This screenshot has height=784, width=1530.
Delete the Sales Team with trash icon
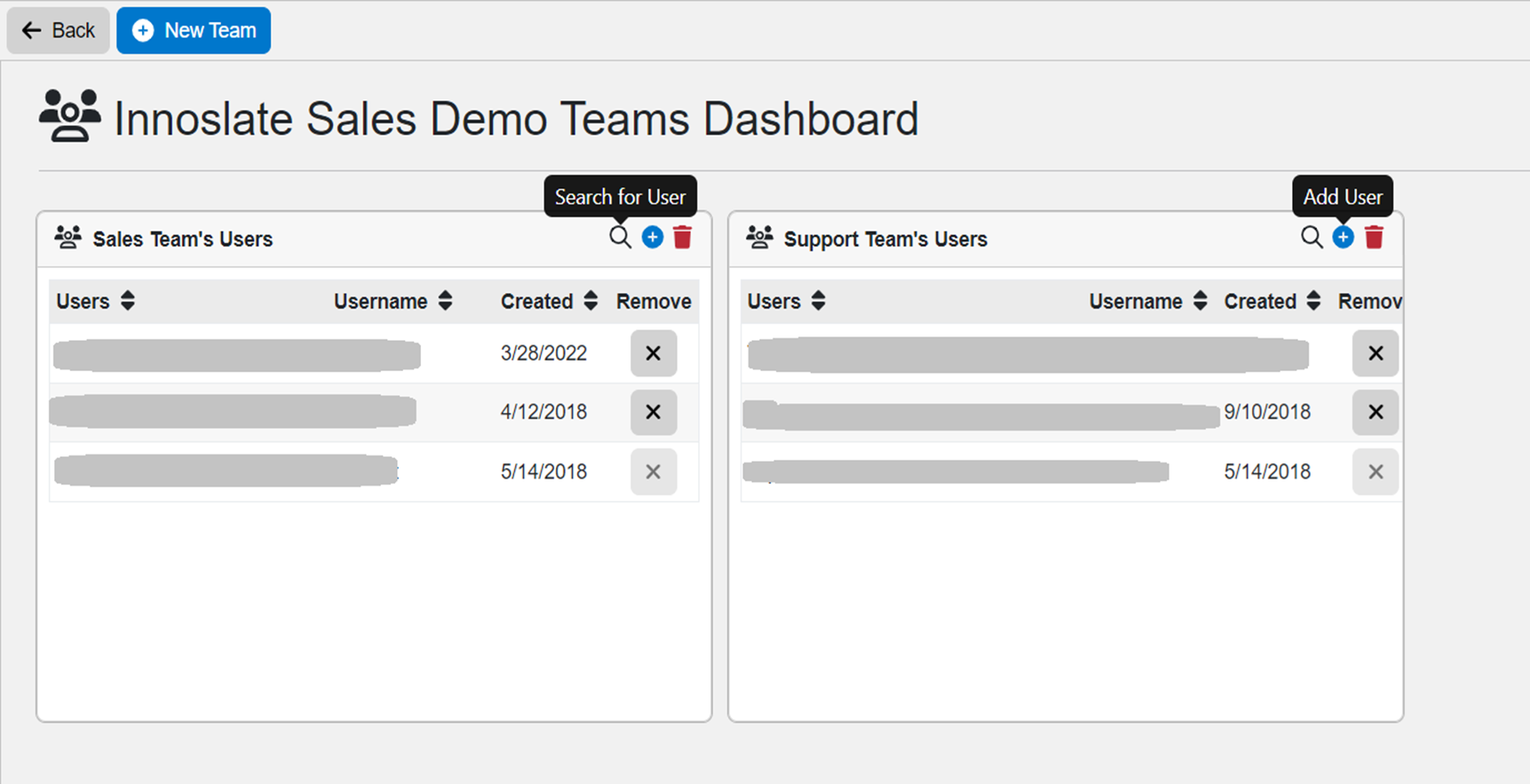pyautogui.click(x=682, y=238)
